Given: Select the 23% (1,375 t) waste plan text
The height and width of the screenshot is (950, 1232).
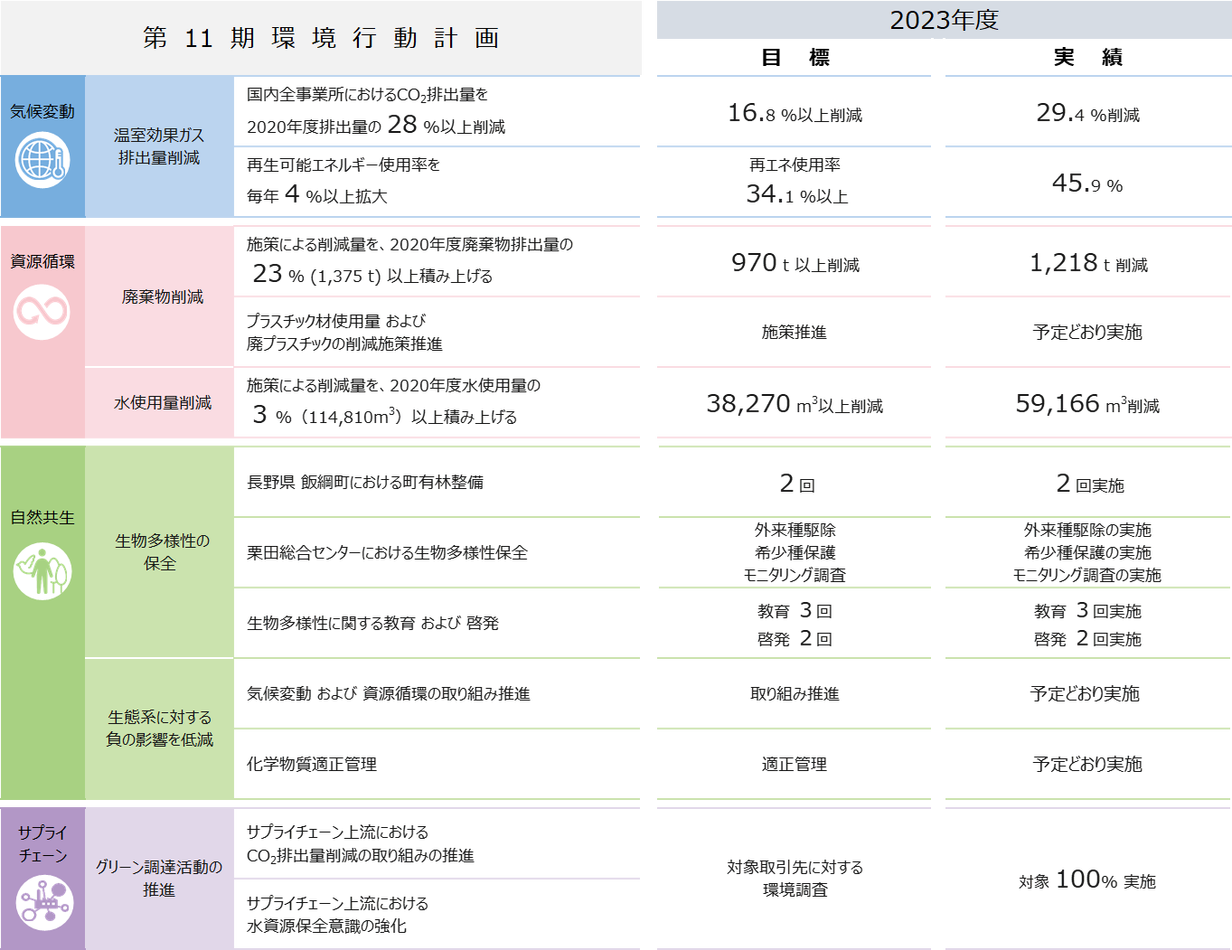Looking at the screenshot, I should coord(410,260).
